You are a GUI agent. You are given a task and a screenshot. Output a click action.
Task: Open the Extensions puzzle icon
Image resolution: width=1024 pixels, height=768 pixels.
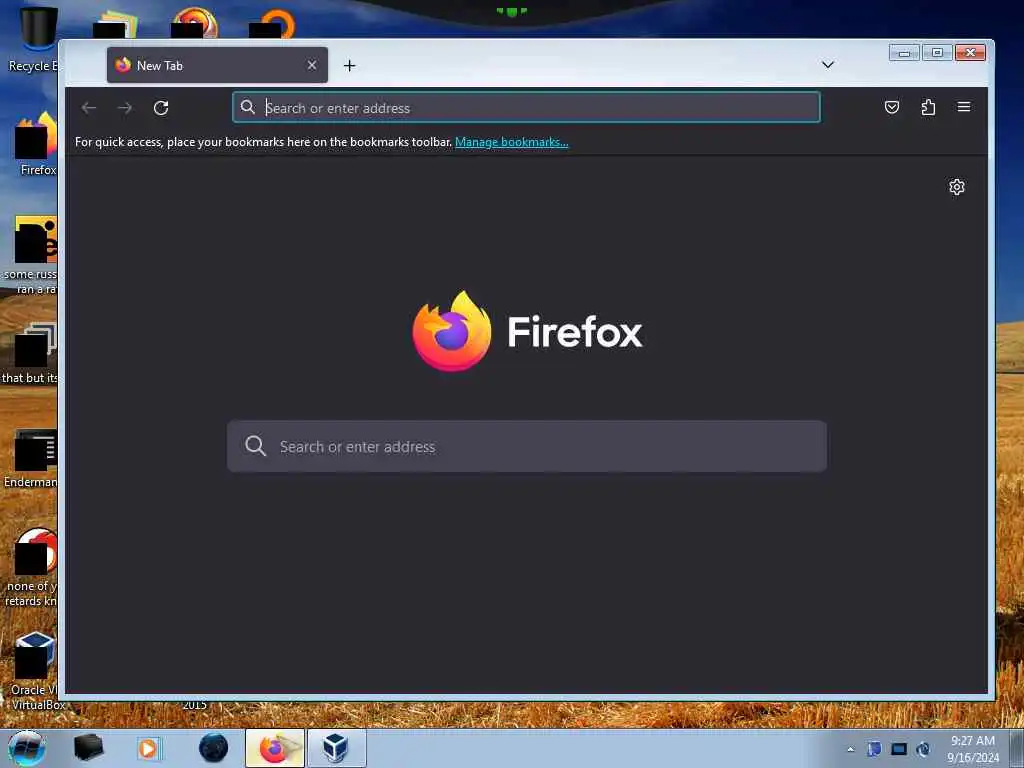(x=928, y=107)
